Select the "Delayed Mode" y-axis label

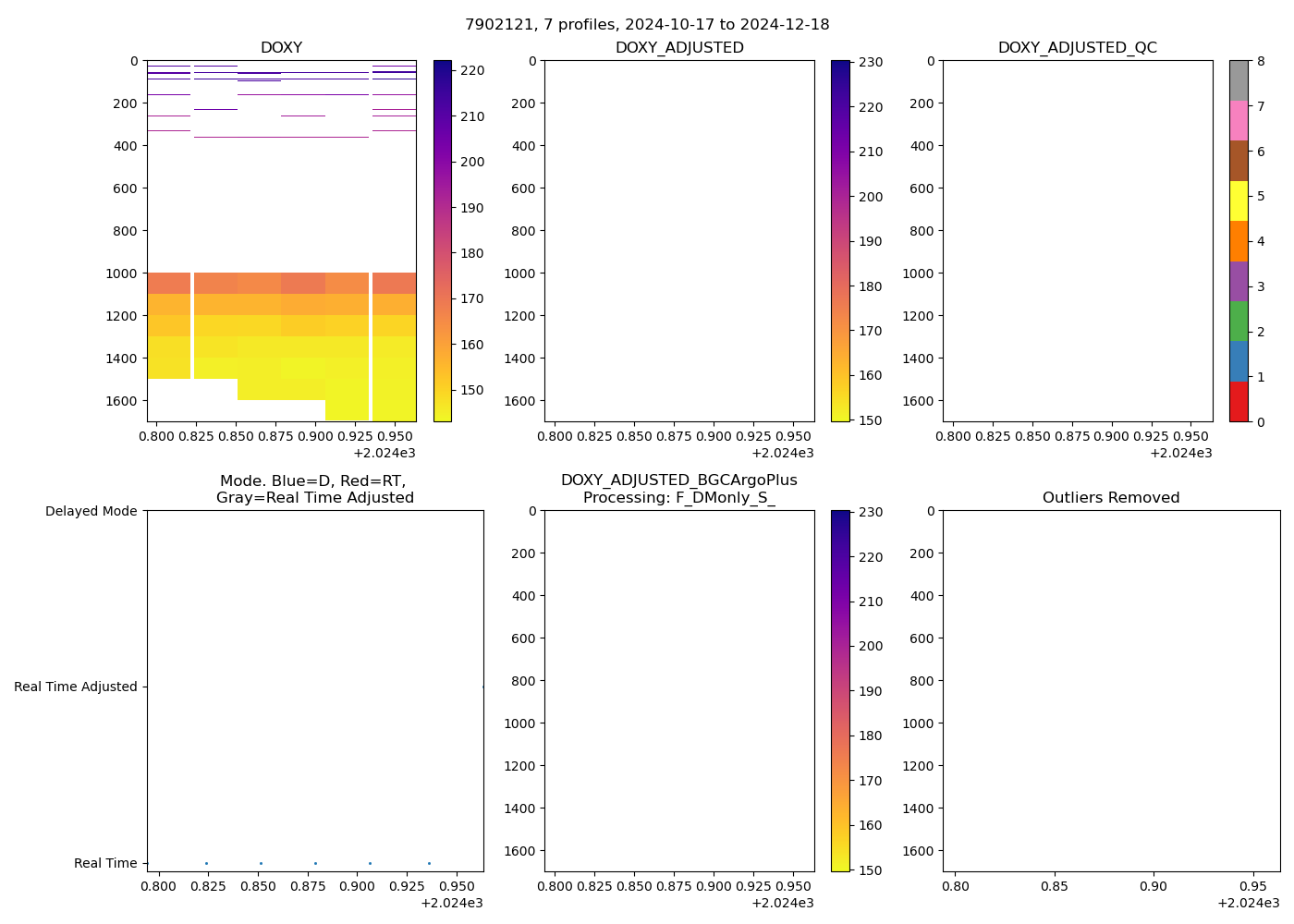coord(91,511)
